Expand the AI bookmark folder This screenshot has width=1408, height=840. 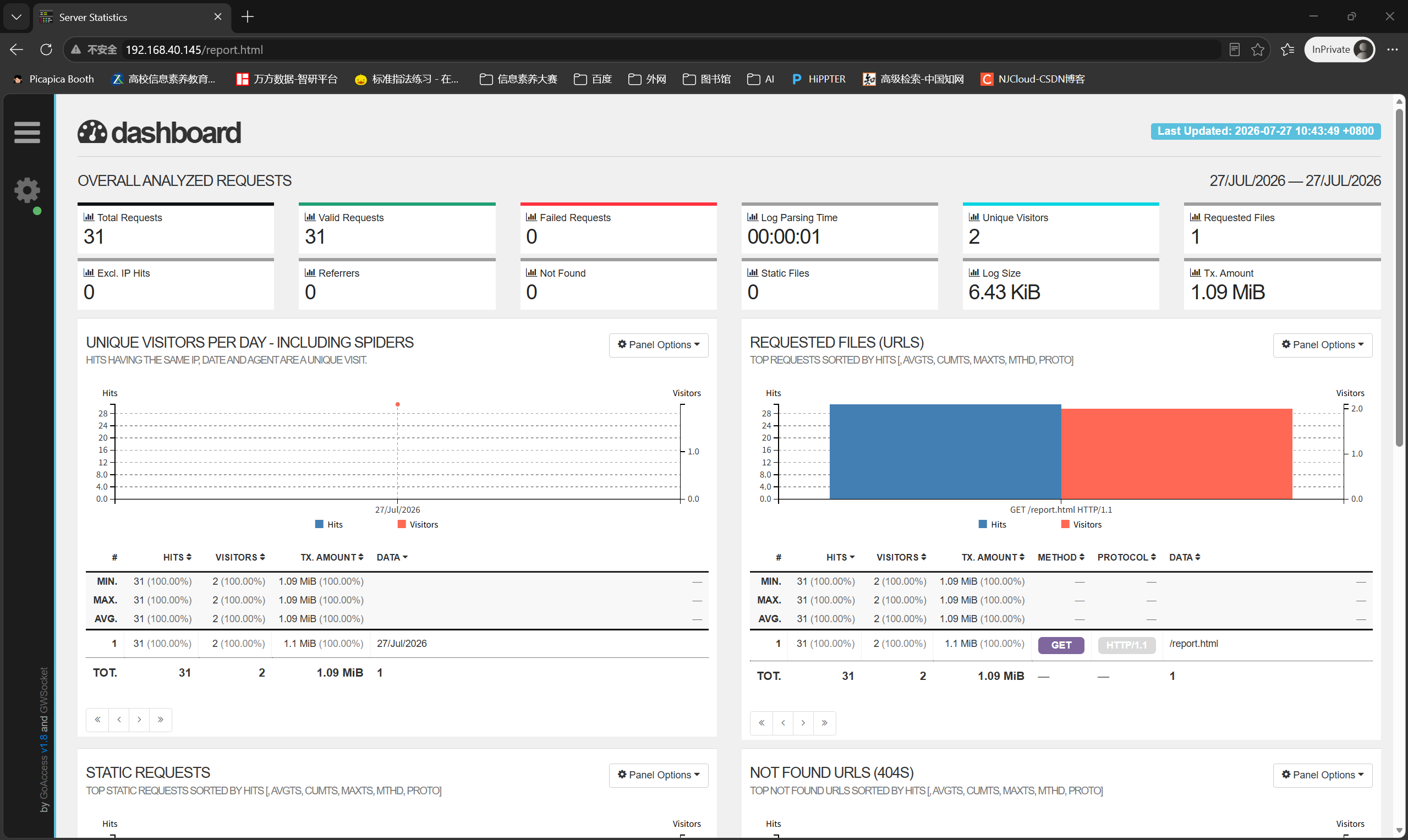760,79
